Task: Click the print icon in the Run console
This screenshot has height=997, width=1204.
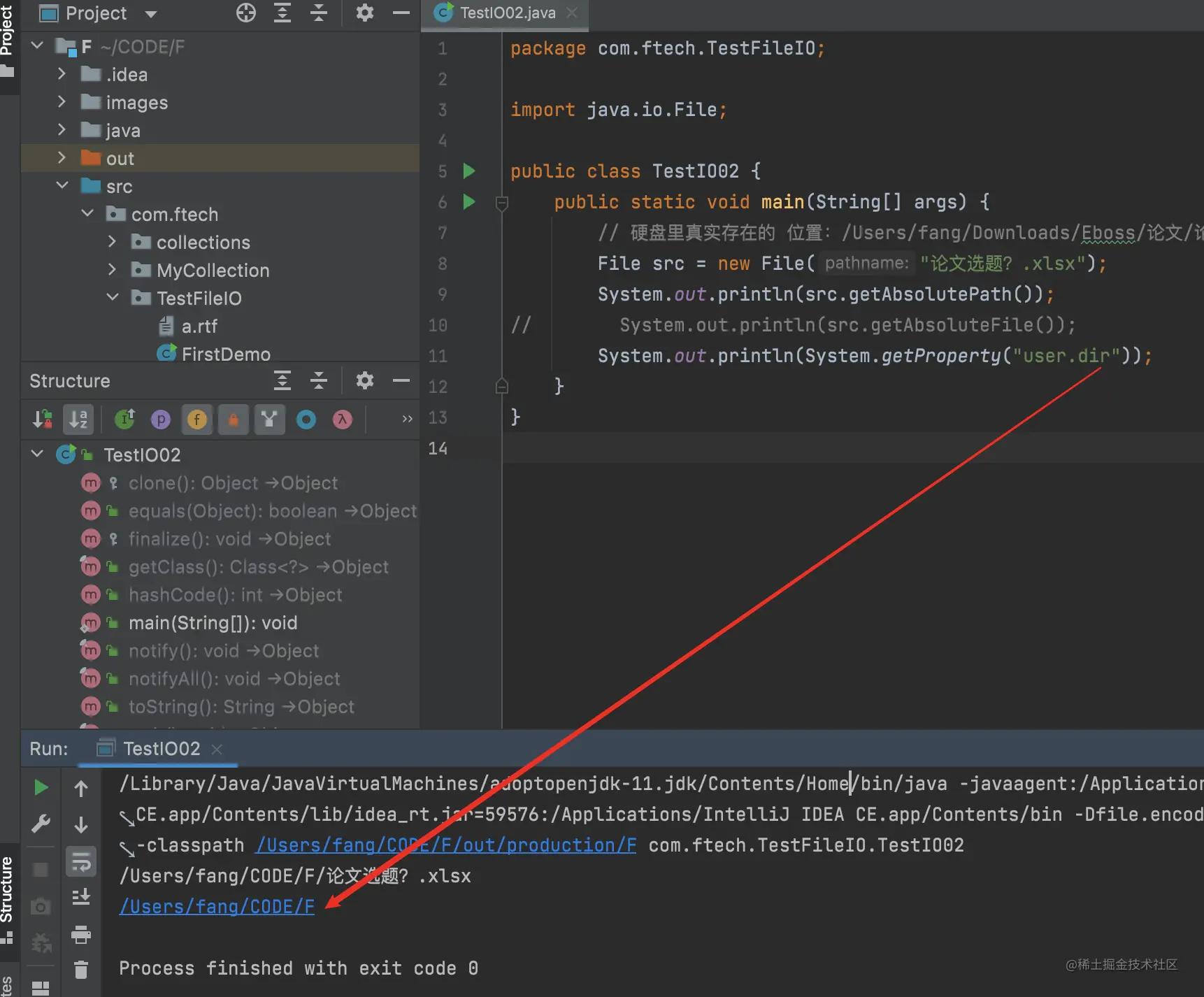Action: 81,934
